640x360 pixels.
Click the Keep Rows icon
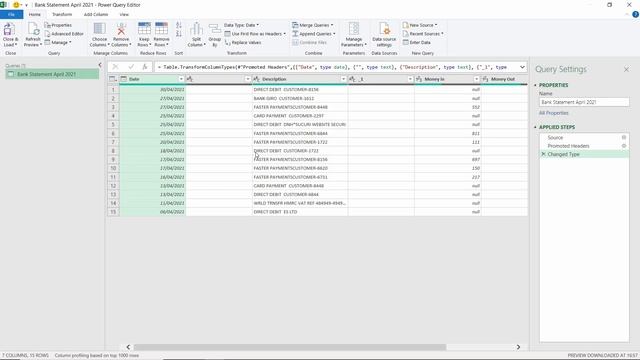point(144,29)
